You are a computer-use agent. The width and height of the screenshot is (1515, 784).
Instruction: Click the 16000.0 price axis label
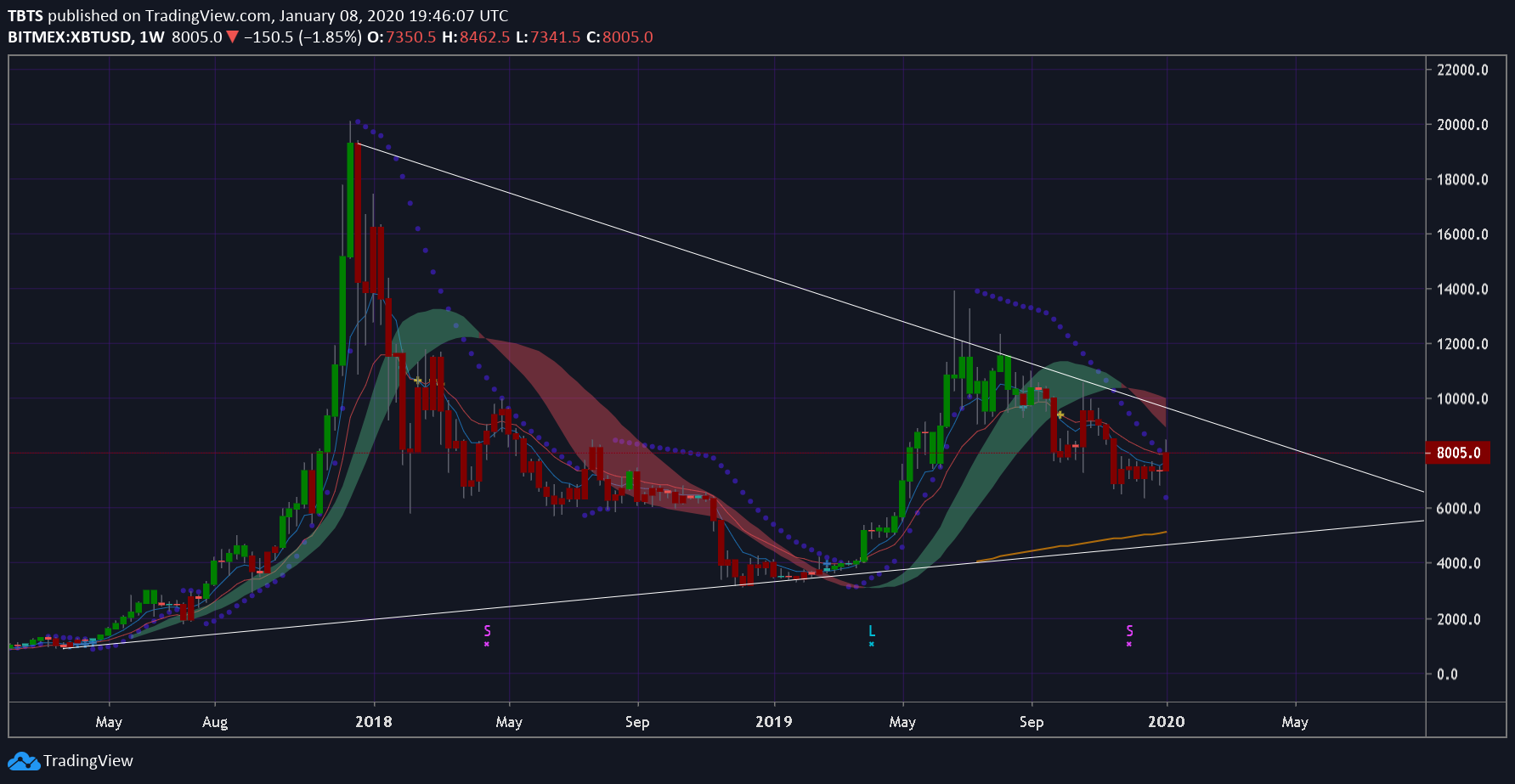1462,234
